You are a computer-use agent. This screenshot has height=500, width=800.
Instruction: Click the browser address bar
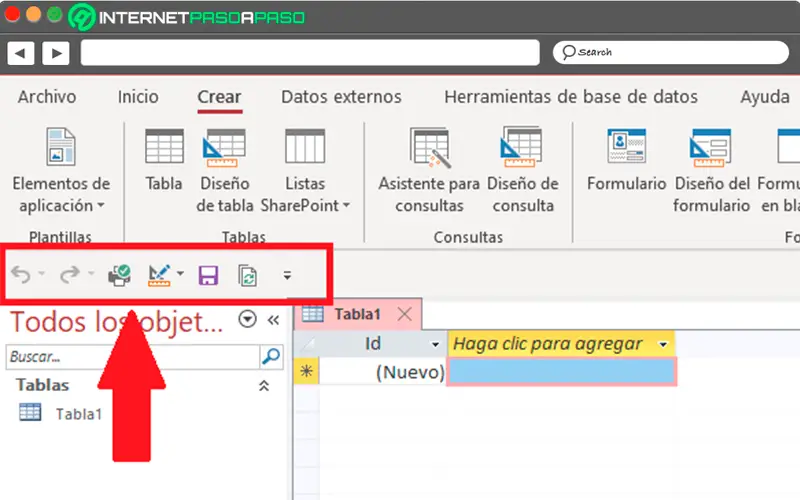310,53
